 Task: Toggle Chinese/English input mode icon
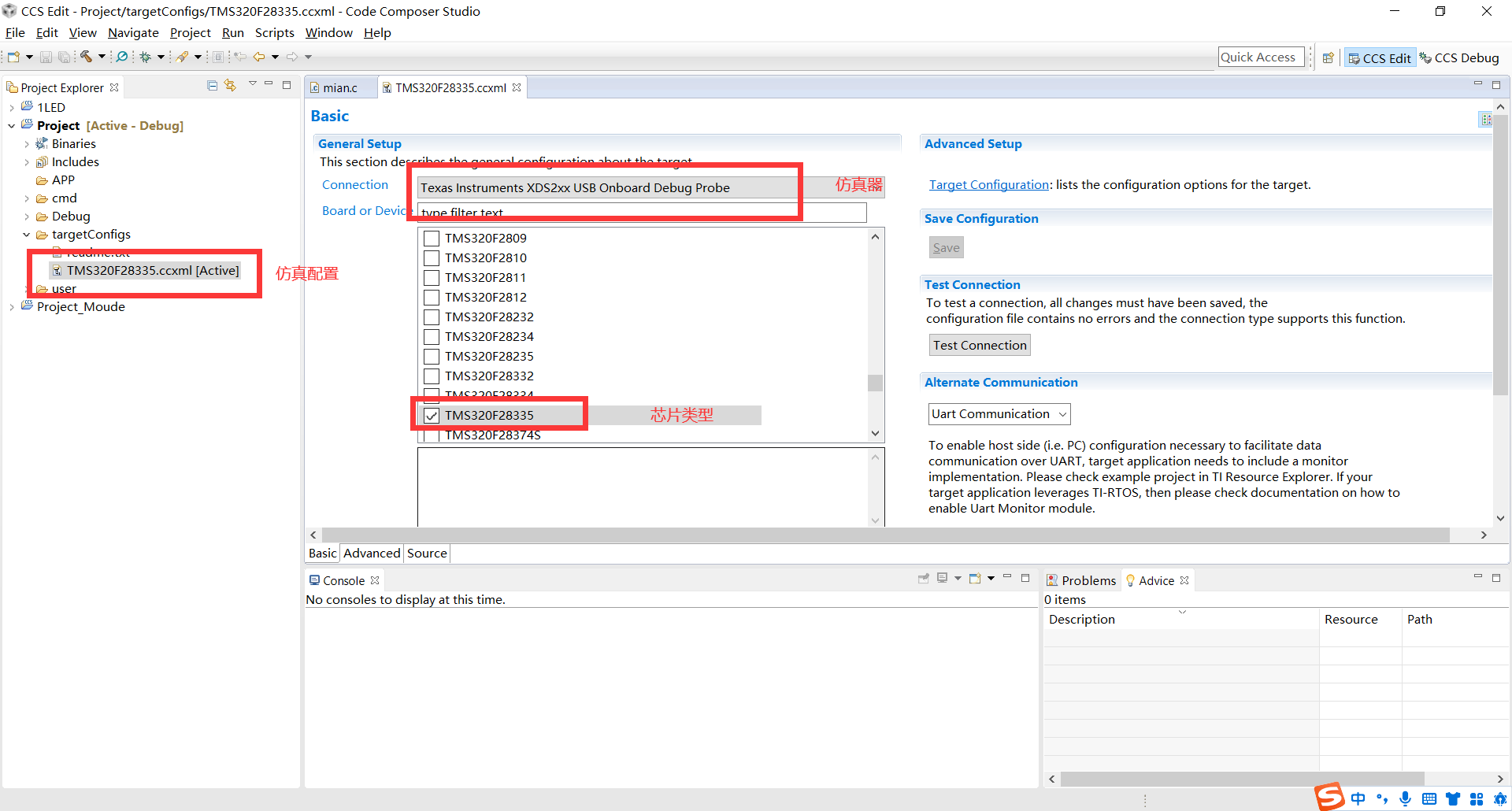point(1358,798)
